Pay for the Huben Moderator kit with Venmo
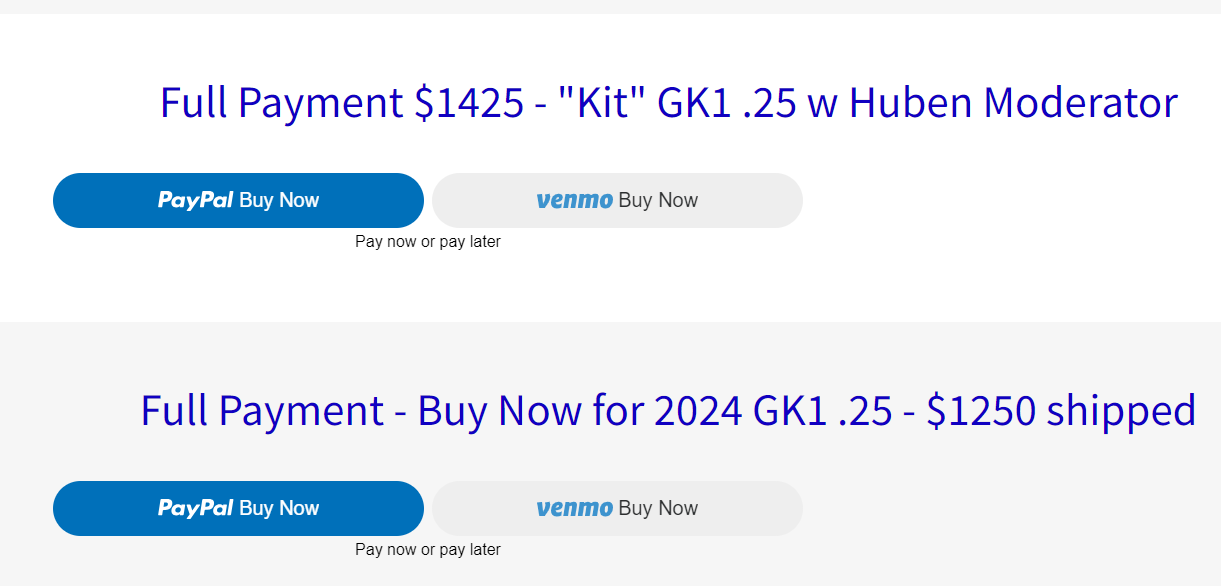The width and height of the screenshot is (1221, 586). point(617,200)
